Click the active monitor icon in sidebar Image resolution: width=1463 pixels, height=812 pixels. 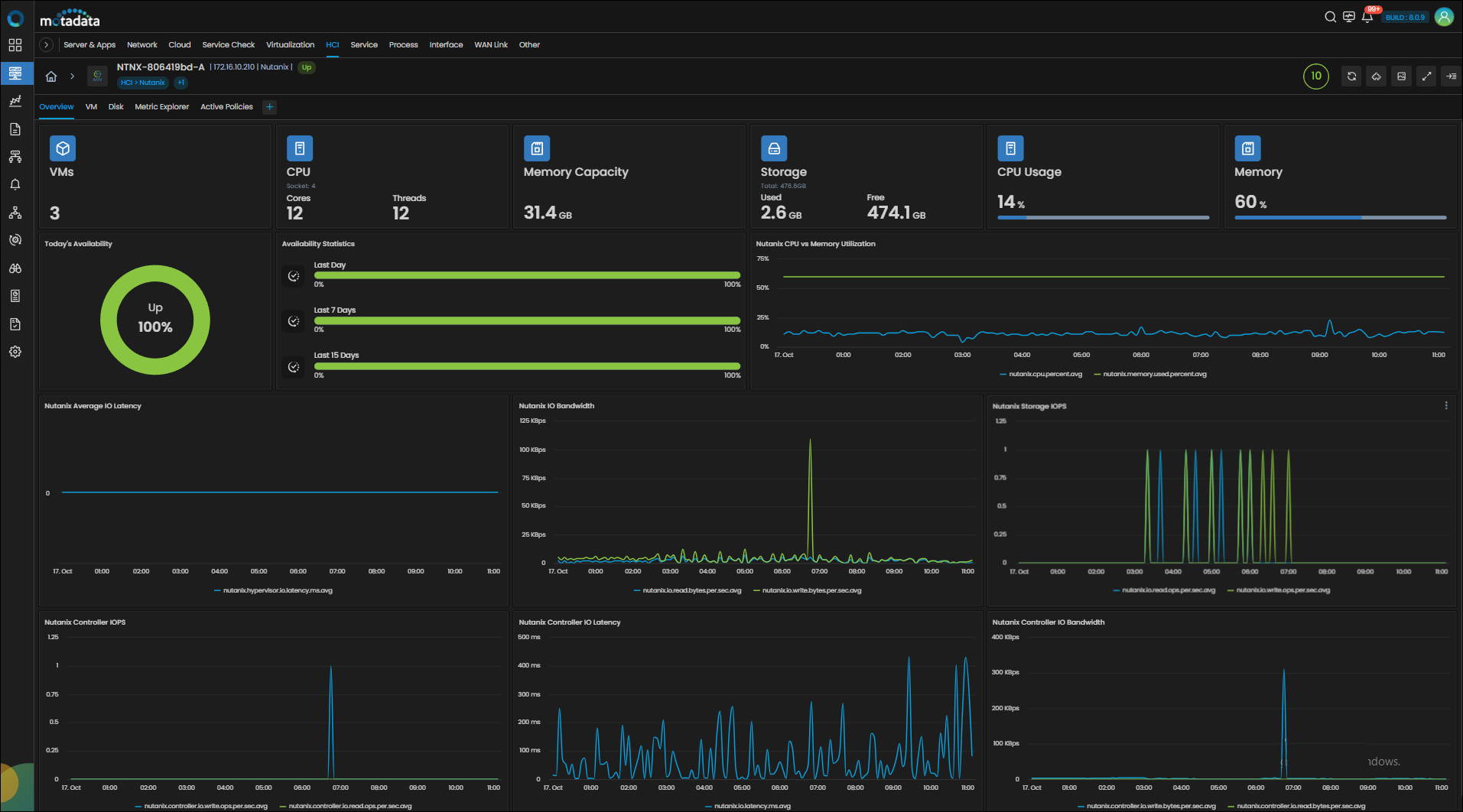15,73
